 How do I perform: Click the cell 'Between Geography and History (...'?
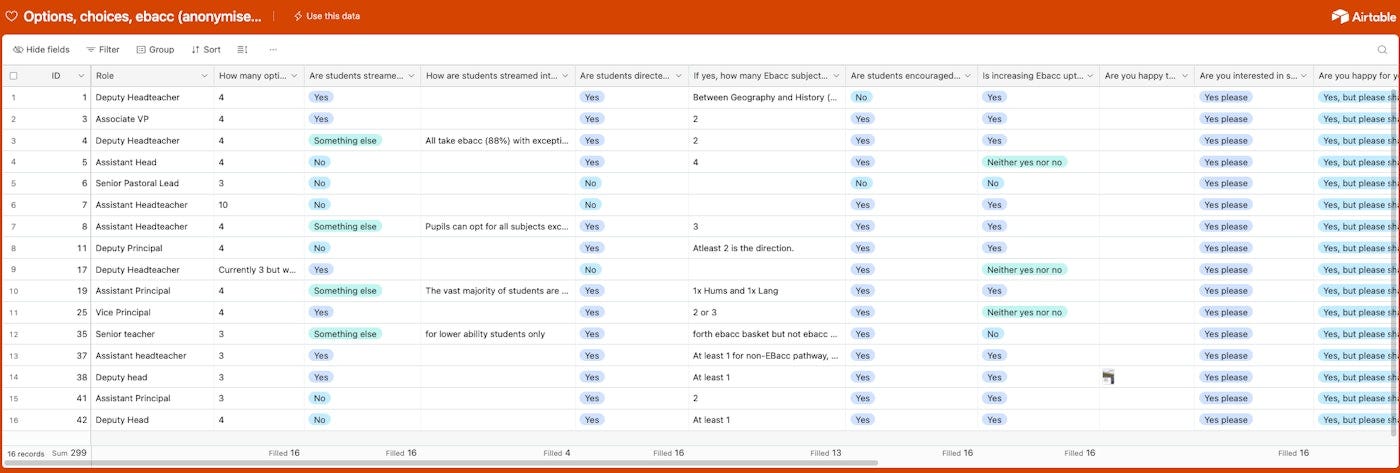pos(766,97)
